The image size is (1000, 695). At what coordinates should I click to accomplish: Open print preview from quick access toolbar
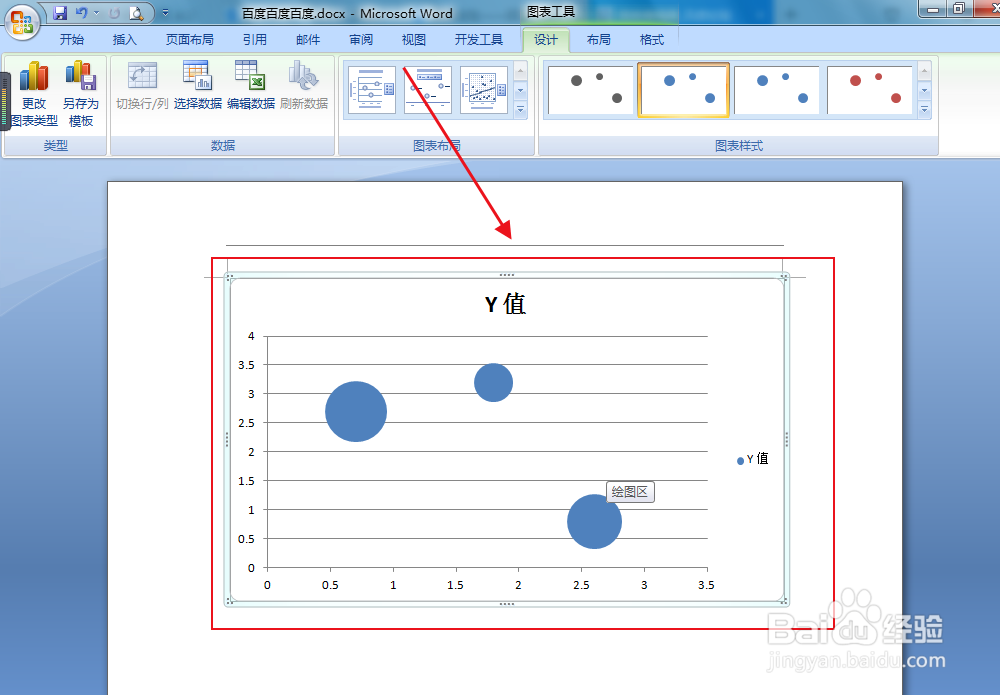tap(136, 13)
